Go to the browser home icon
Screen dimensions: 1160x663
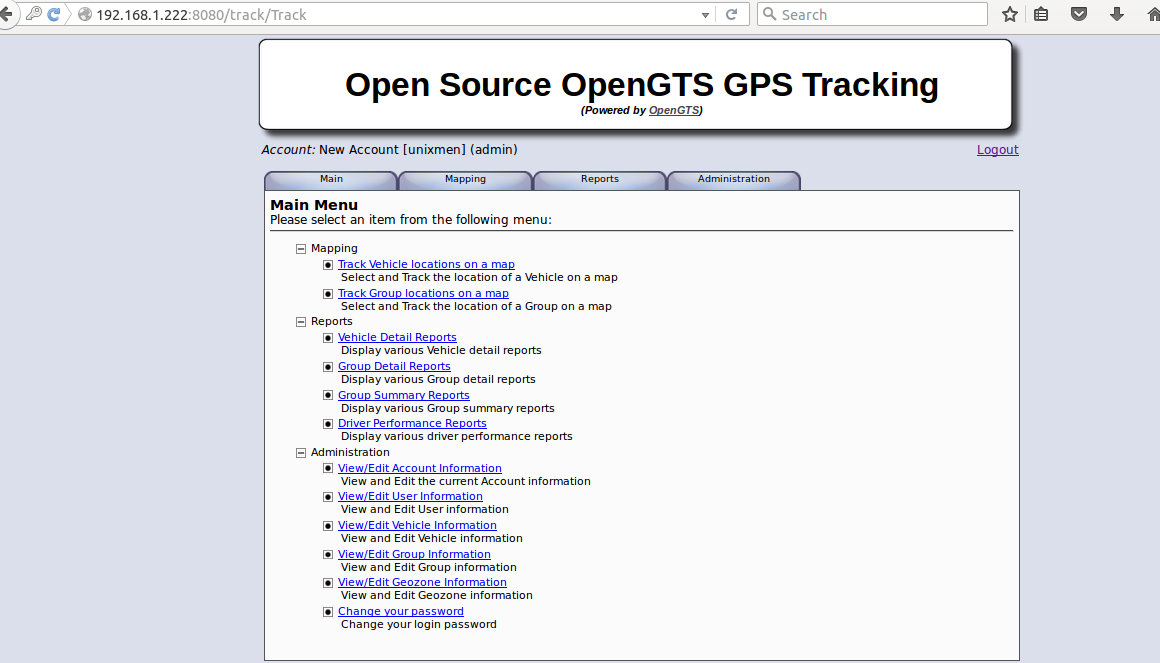pyautogui.click(x=1153, y=14)
